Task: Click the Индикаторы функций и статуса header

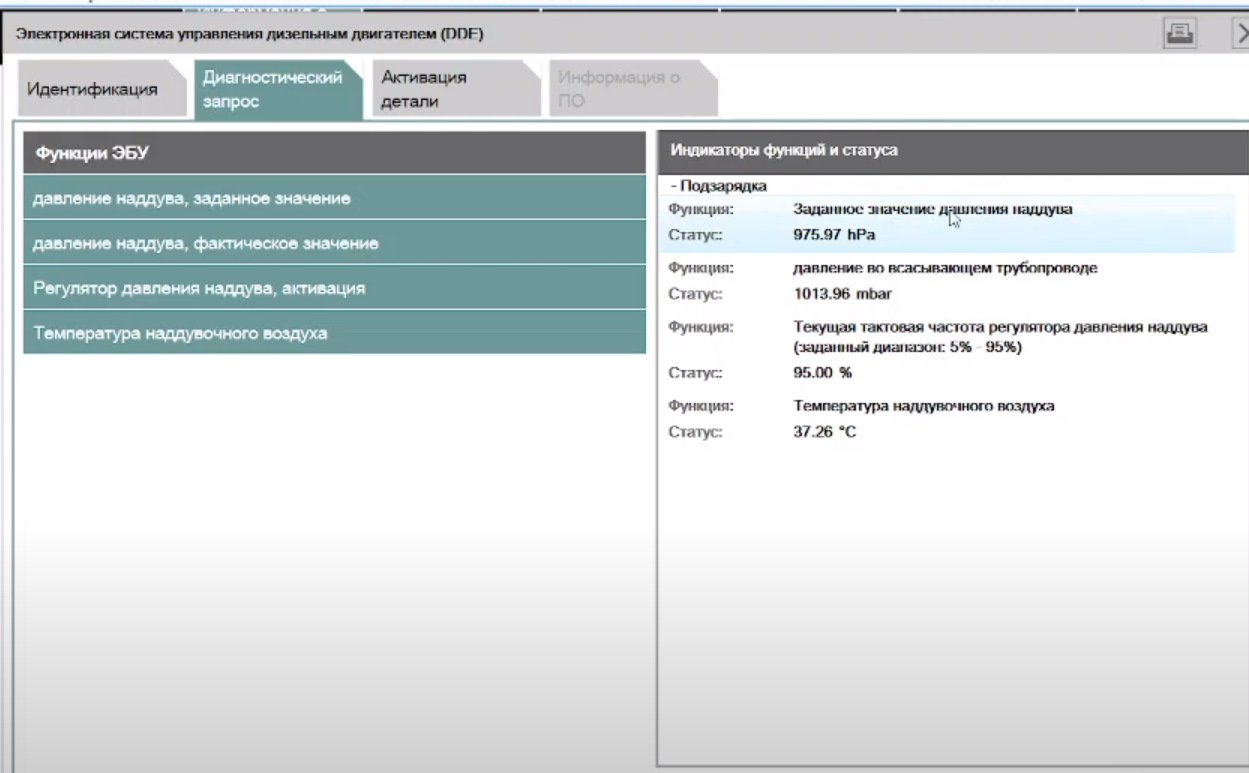Action: [x=953, y=151]
